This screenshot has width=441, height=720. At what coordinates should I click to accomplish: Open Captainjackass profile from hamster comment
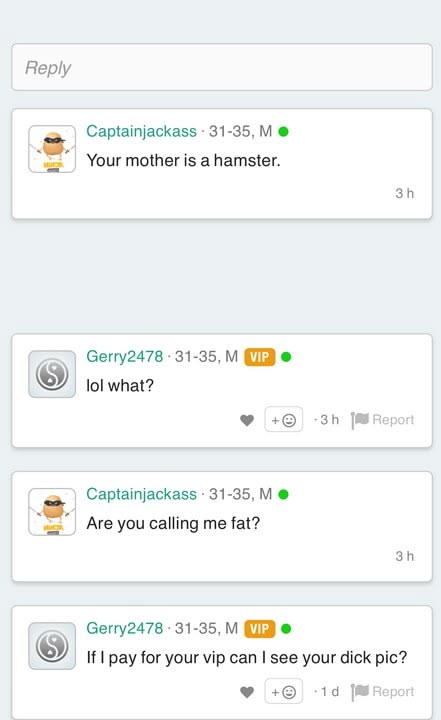click(x=141, y=131)
